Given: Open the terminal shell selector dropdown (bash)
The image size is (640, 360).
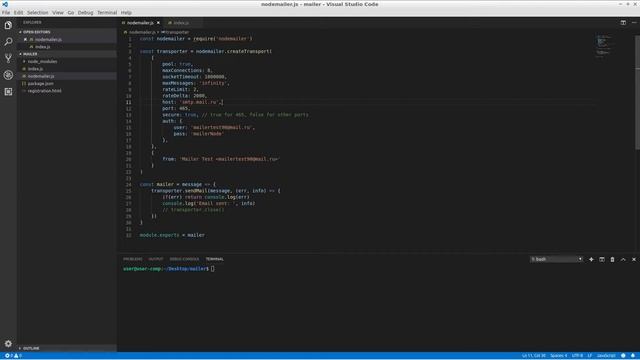Looking at the screenshot, I should [556, 259].
